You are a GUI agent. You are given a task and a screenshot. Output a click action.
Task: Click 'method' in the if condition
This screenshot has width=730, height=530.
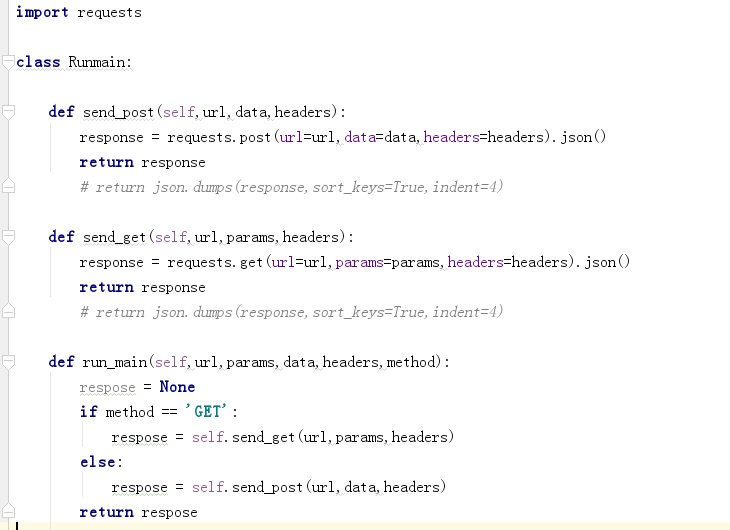130,412
